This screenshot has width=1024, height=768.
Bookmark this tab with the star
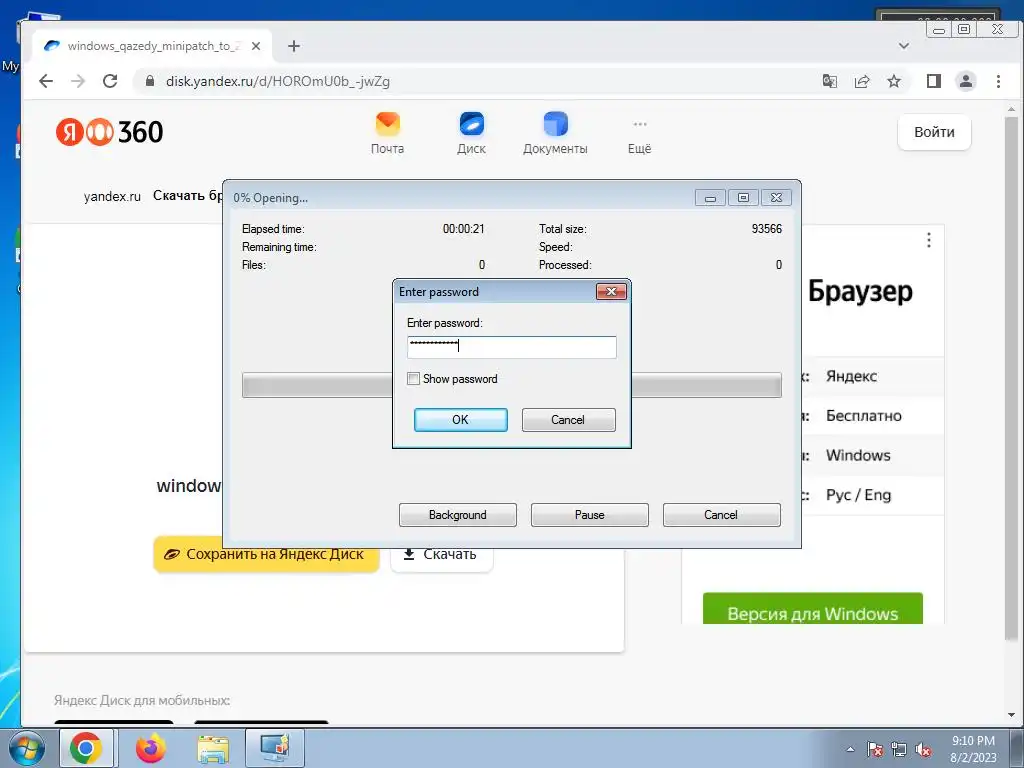coord(894,81)
